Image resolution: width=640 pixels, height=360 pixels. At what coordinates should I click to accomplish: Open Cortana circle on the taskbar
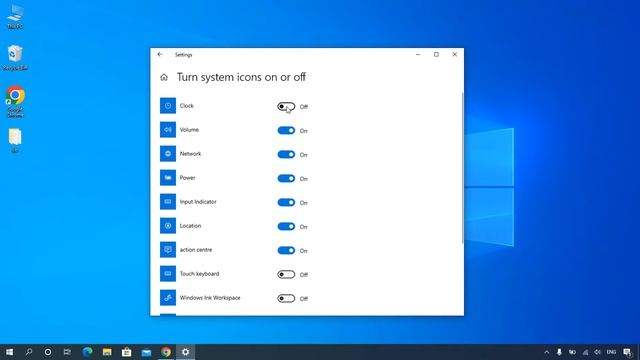pos(48,352)
